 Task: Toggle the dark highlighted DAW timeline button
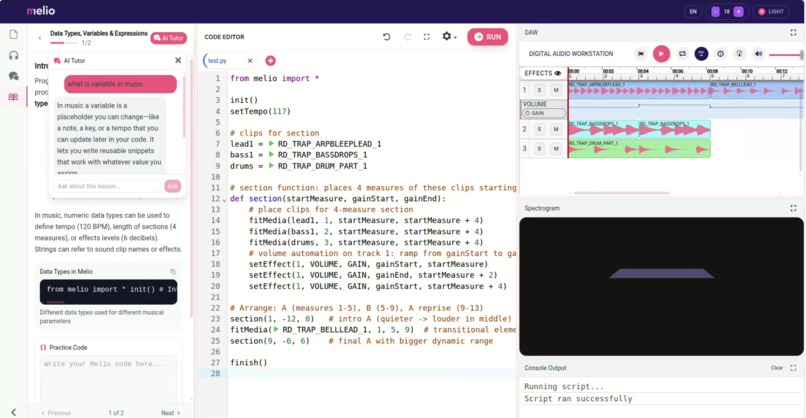coord(701,53)
